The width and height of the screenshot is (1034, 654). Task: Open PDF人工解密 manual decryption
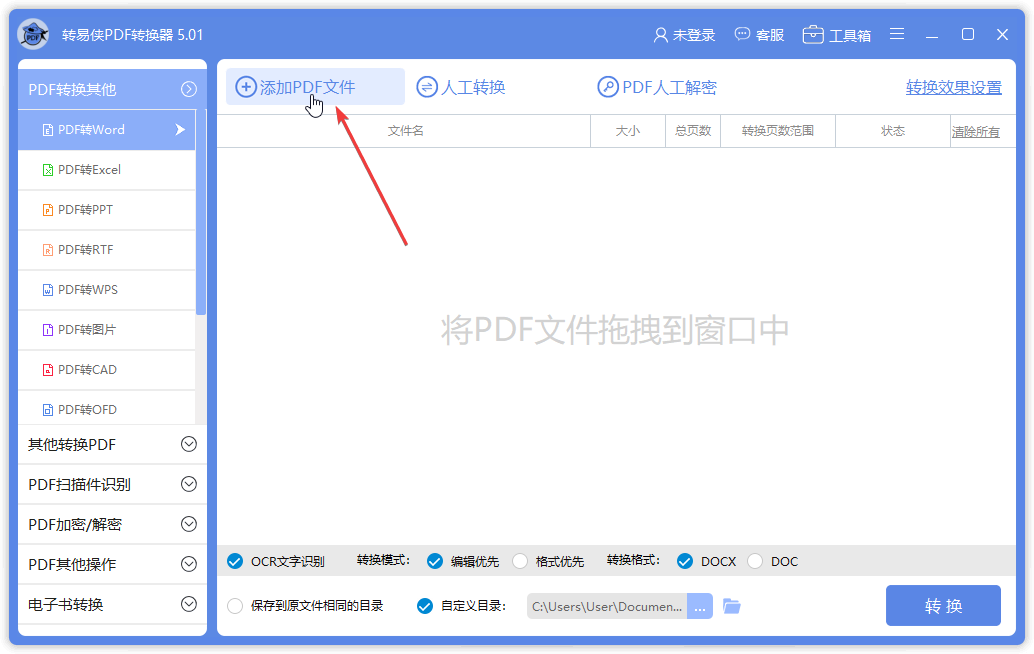(657, 87)
